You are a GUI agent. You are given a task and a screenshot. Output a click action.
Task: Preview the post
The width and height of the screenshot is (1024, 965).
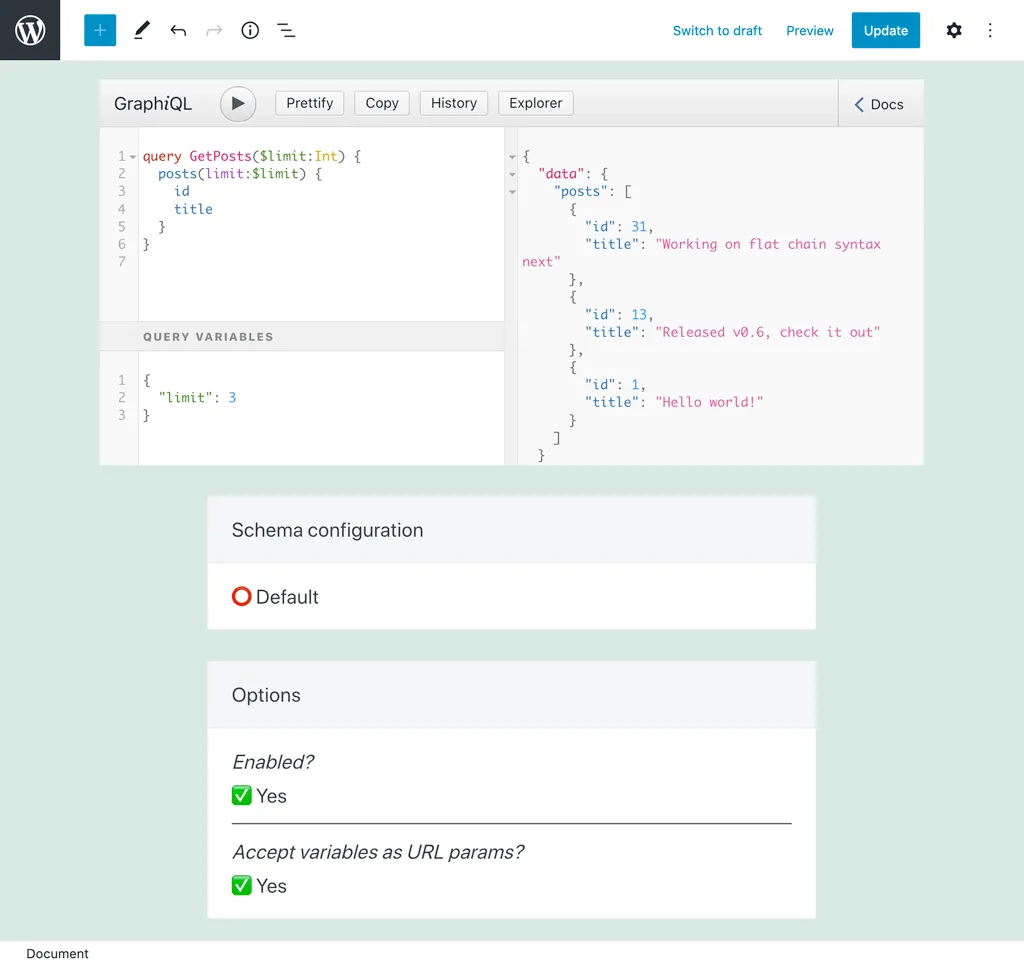coord(809,31)
